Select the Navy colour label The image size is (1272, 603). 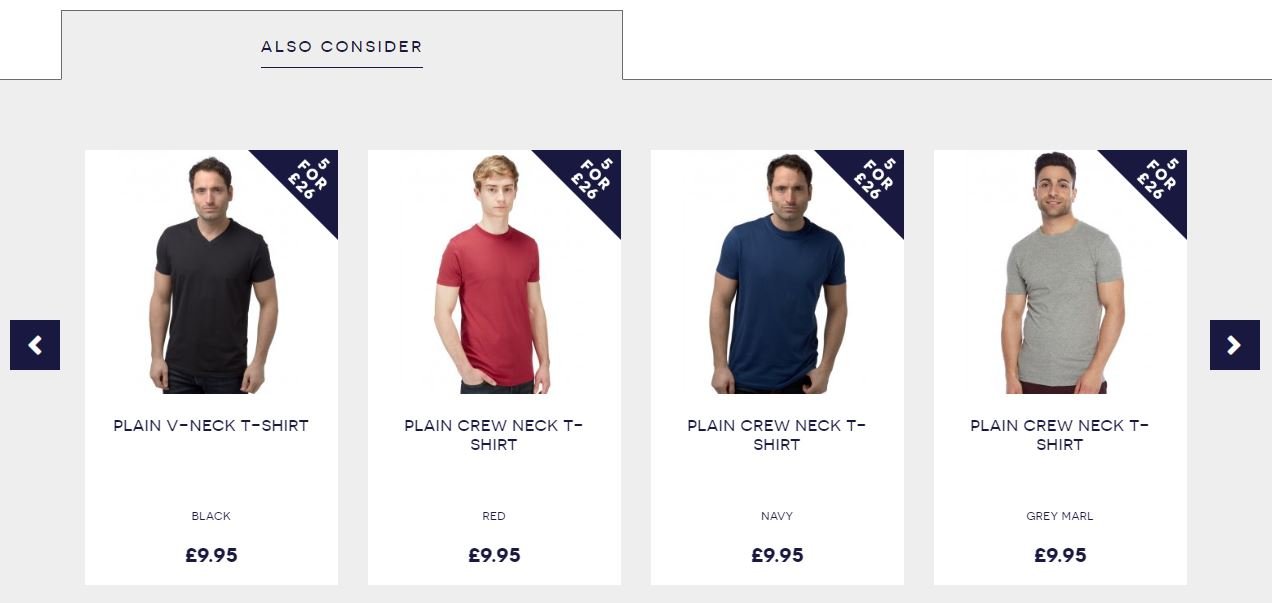tap(777, 516)
